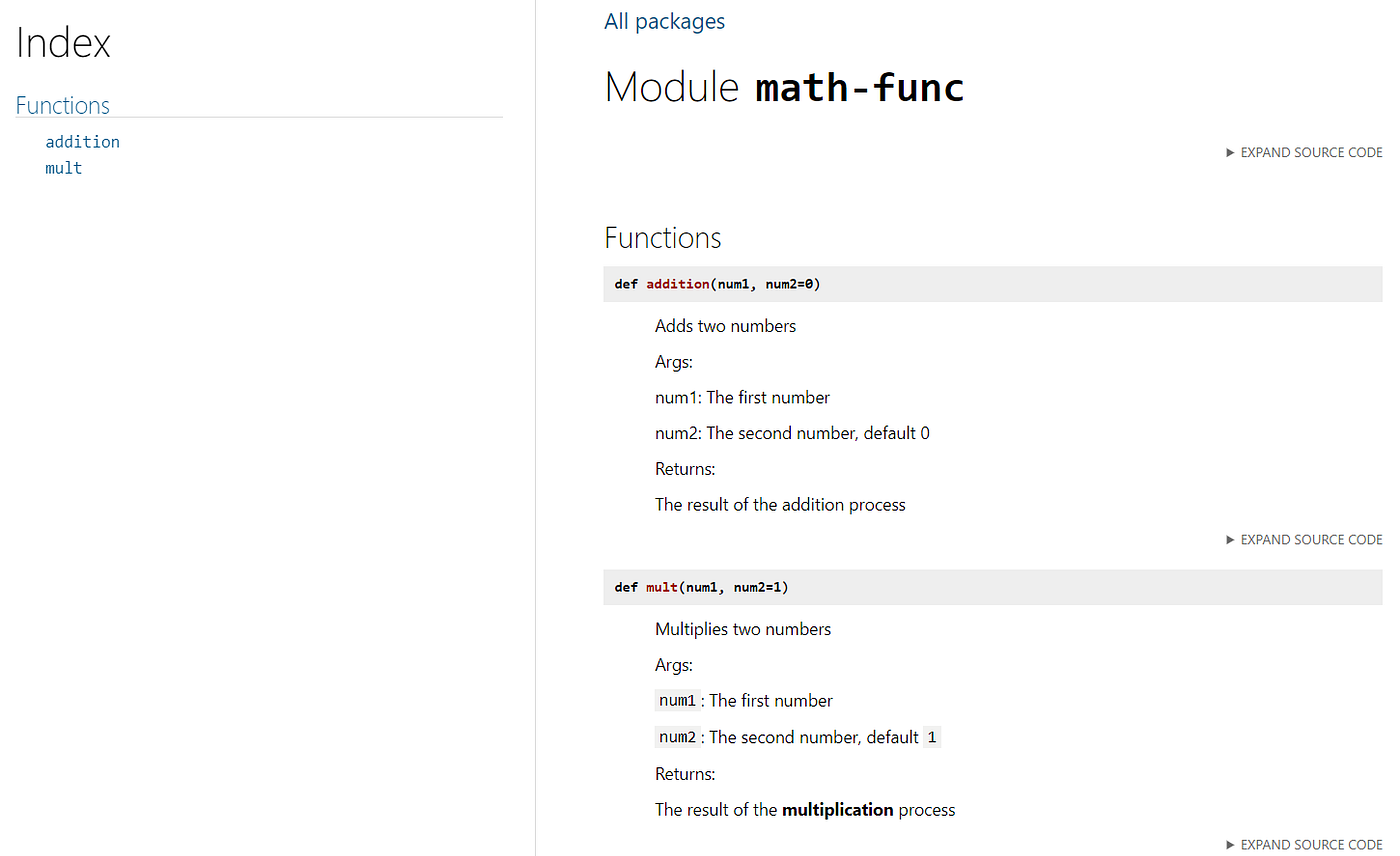This screenshot has width=1400, height=856.
Task: Go to addition in the Index list
Action: click(x=82, y=142)
